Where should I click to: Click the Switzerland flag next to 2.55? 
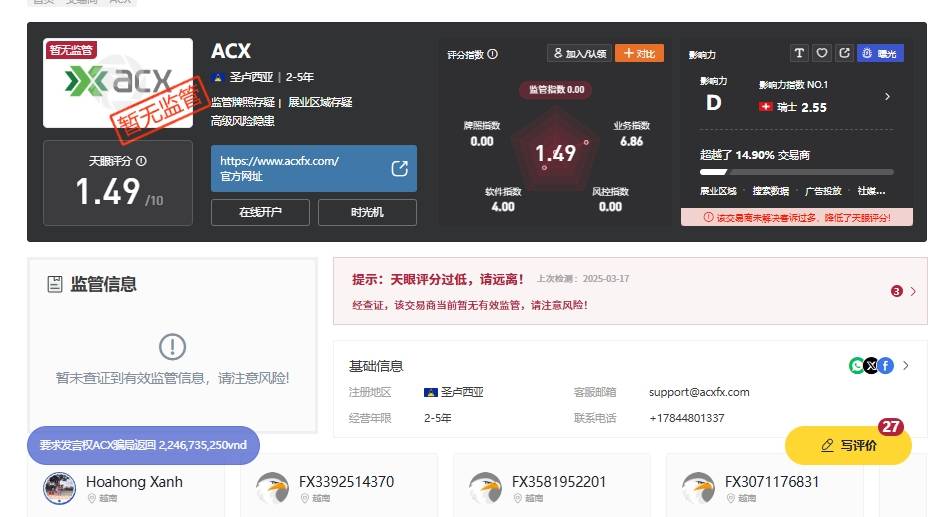[x=765, y=107]
